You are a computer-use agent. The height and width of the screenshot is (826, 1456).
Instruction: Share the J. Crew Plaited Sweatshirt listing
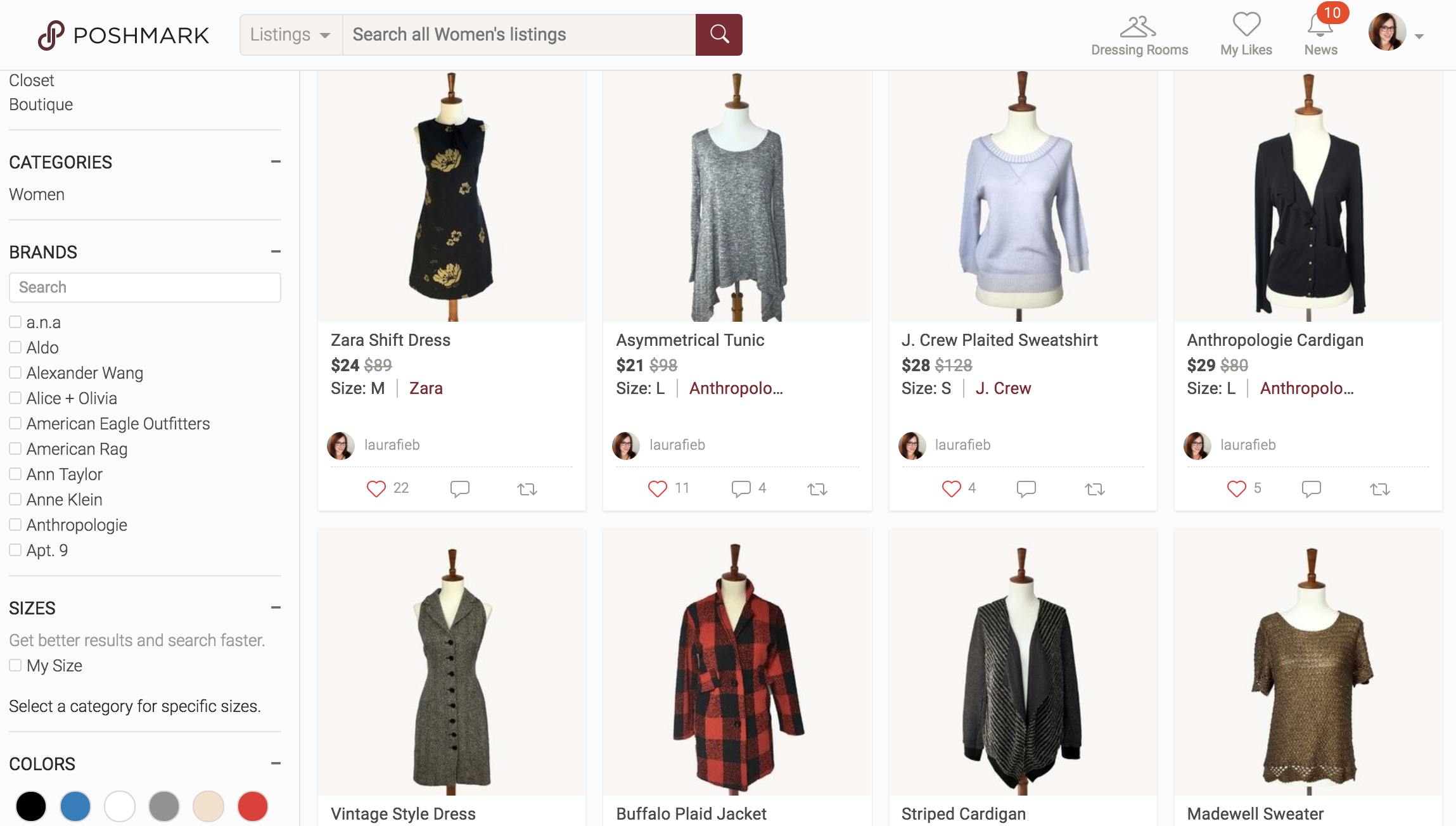tap(1094, 488)
